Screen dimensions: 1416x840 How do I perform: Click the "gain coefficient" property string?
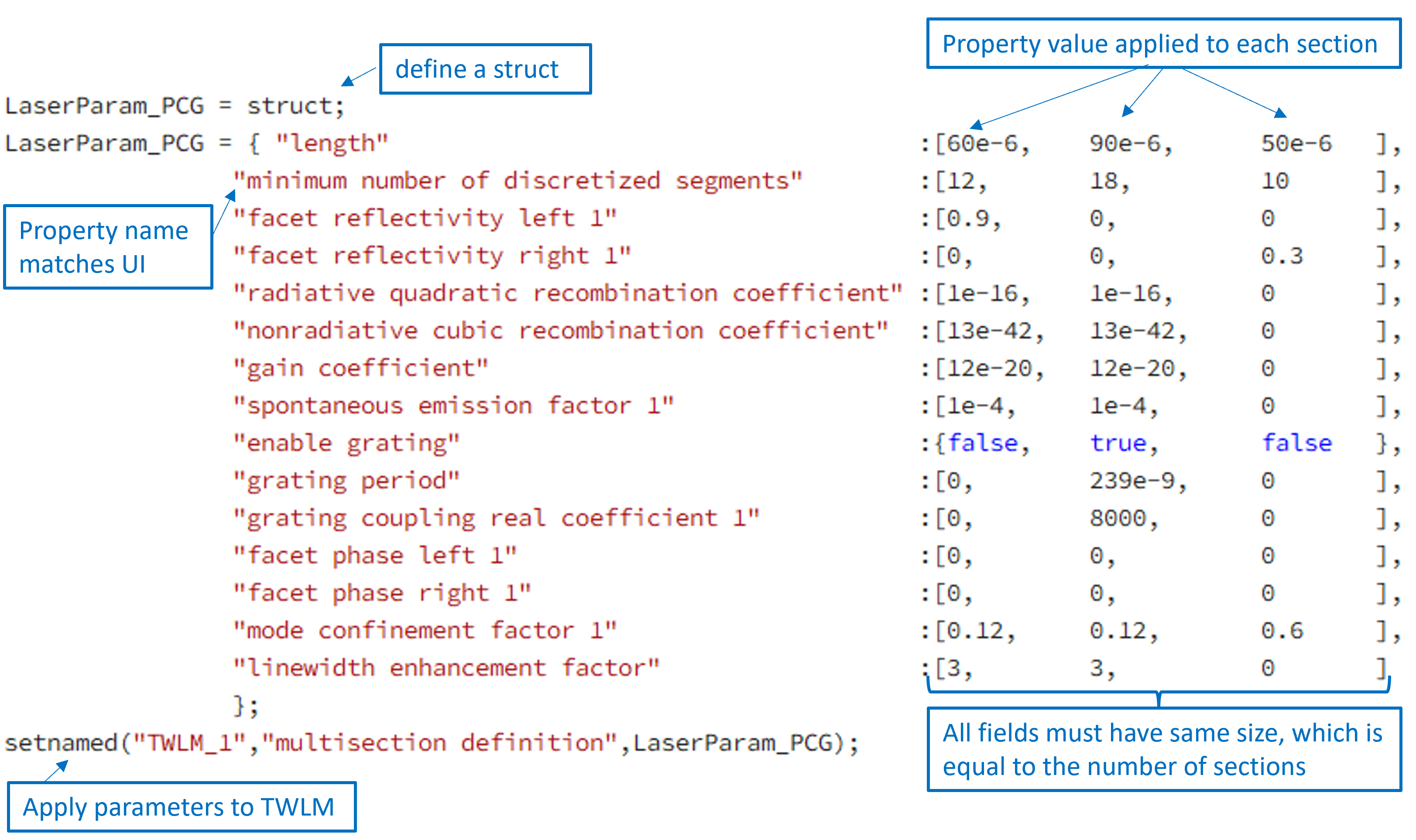(x=360, y=369)
